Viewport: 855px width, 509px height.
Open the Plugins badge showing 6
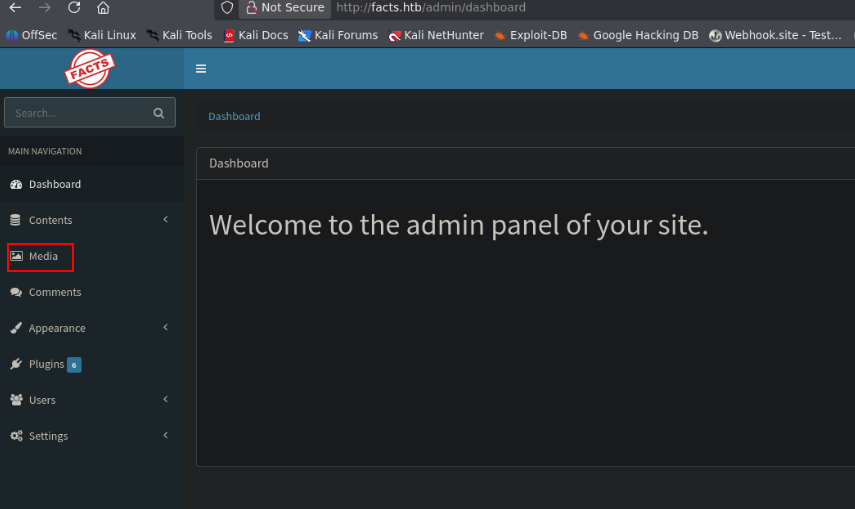[x=74, y=364]
